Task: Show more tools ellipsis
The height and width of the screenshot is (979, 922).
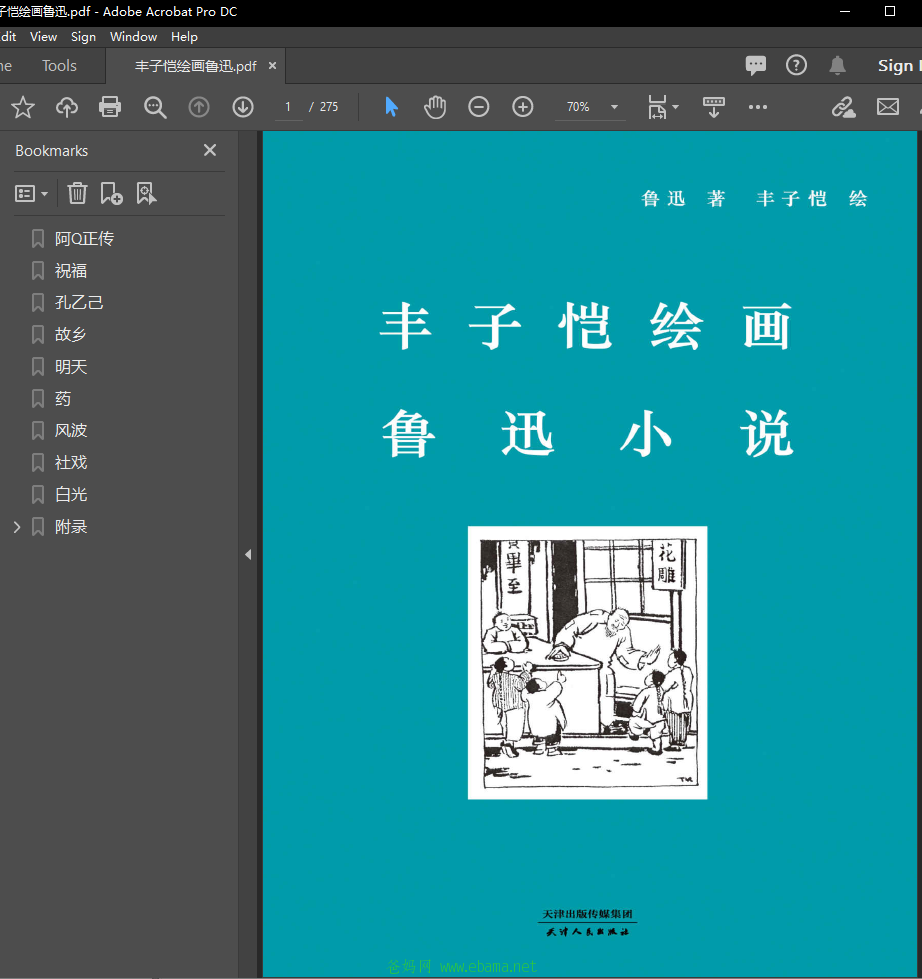Action: point(758,107)
